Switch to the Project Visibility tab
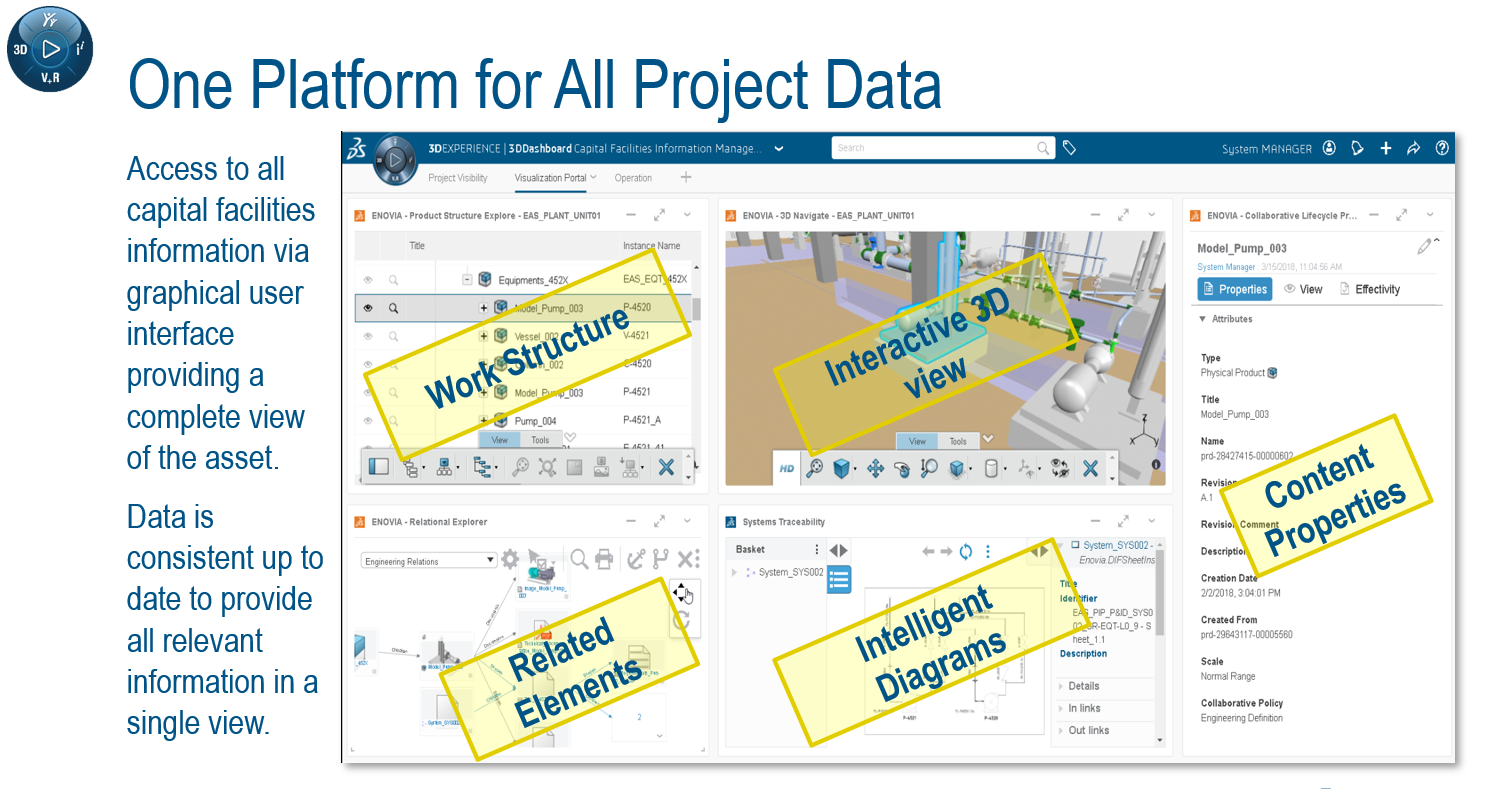1496x789 pixels. (458, 178)
